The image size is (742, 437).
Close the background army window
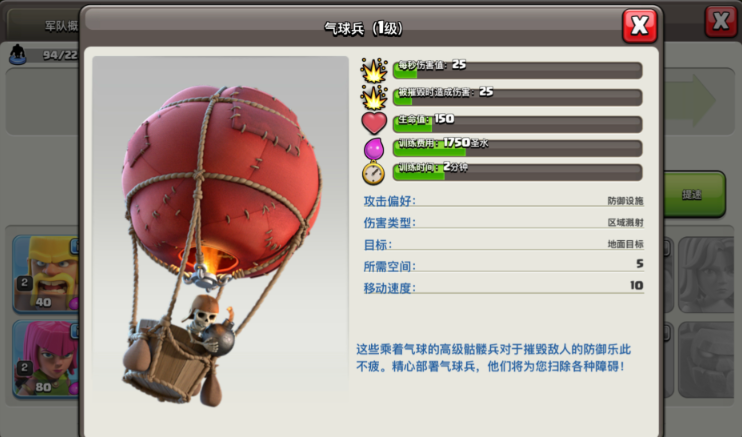click(x=721, y=21)
